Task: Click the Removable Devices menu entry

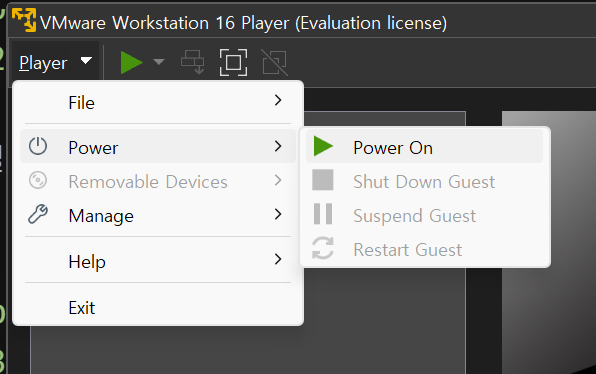Action: pos(158,181)
